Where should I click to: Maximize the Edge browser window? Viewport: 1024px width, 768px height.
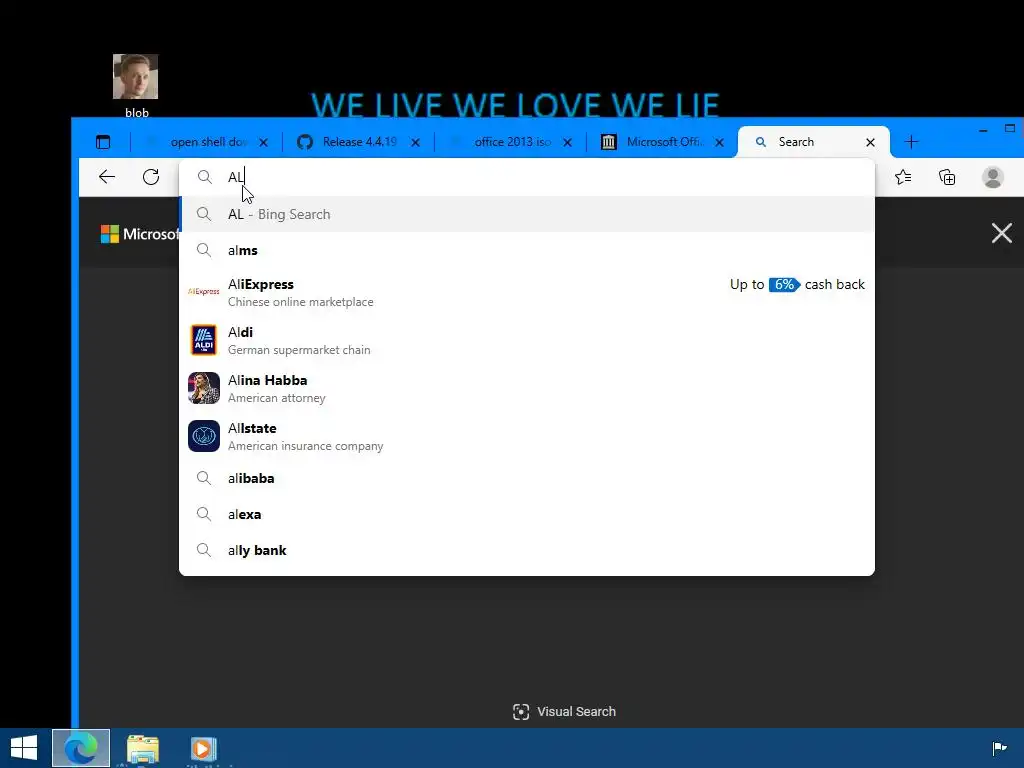coord(1010,129)
